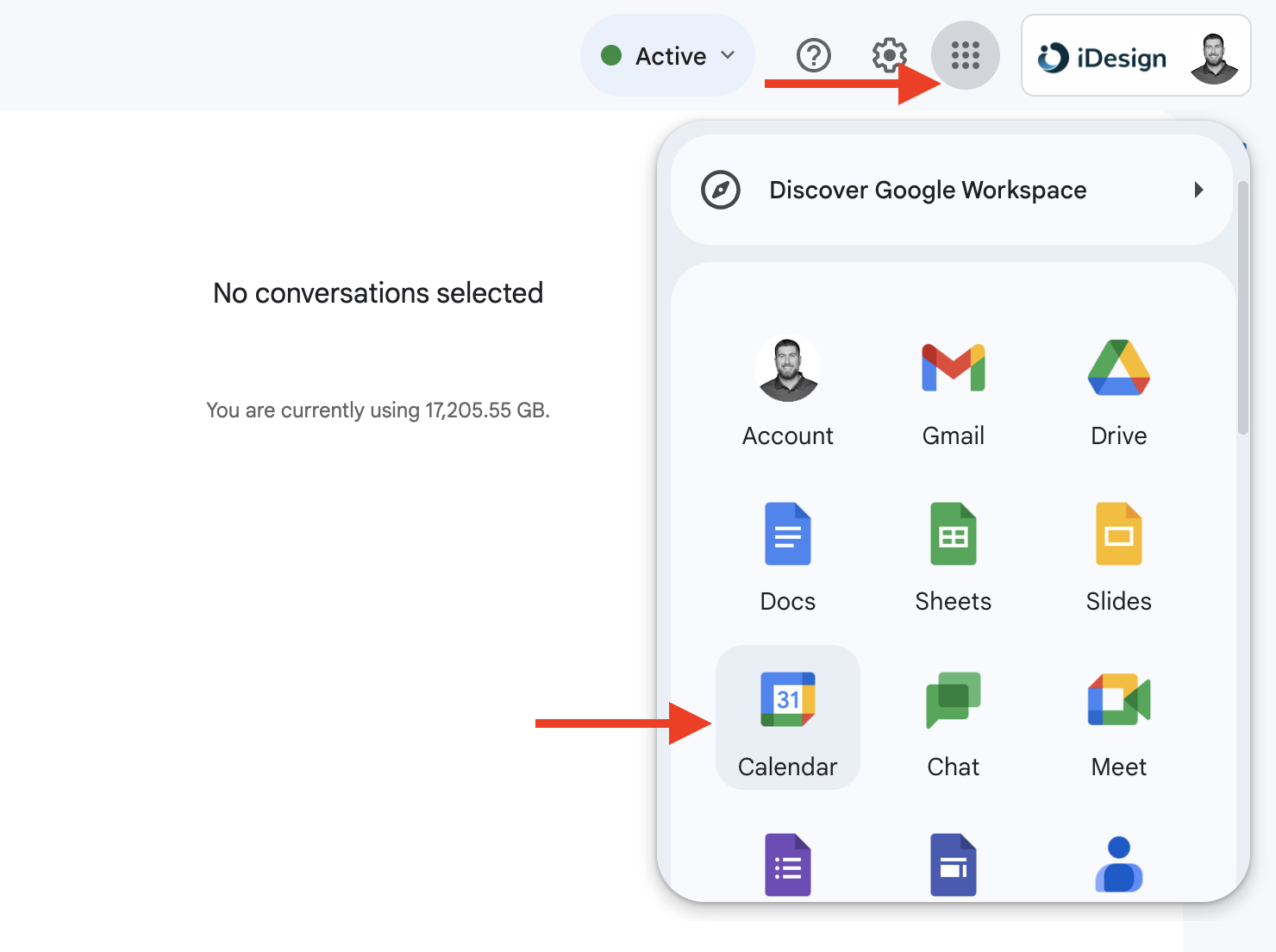The image size is (1276, 952).
Task: Open Google Sheets
Action: (x=954, y=556)
